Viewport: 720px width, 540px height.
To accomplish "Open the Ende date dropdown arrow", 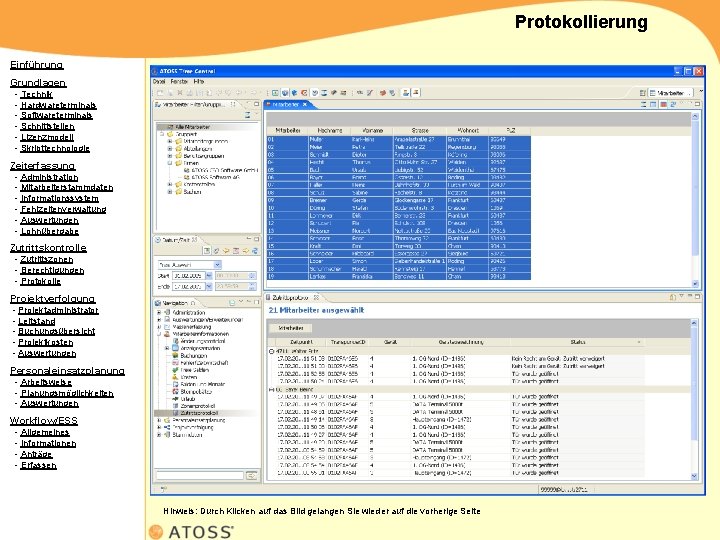I will (208, 286).
